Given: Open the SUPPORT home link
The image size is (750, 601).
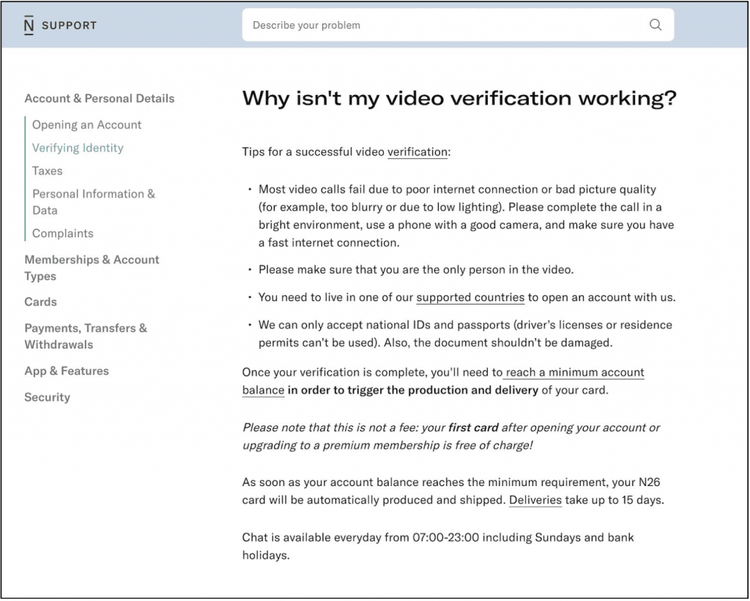Looking at the screenshot, I should pyautogui.click(x=69, y=25).
